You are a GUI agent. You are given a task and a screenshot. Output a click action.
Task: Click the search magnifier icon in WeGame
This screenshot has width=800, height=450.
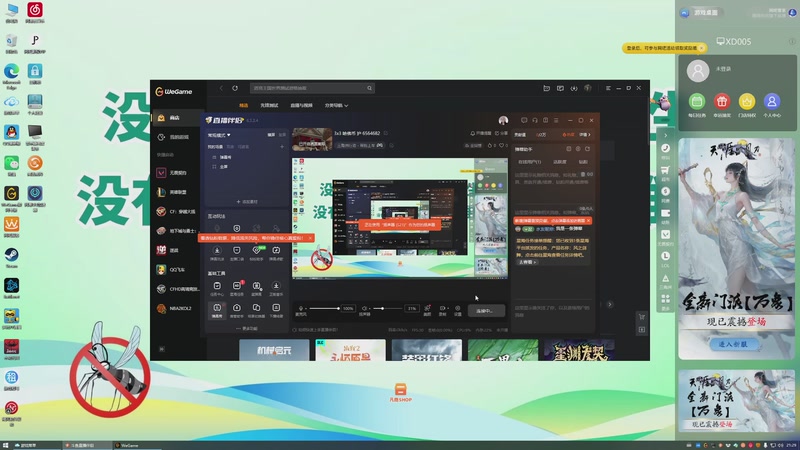coord(369,88)
